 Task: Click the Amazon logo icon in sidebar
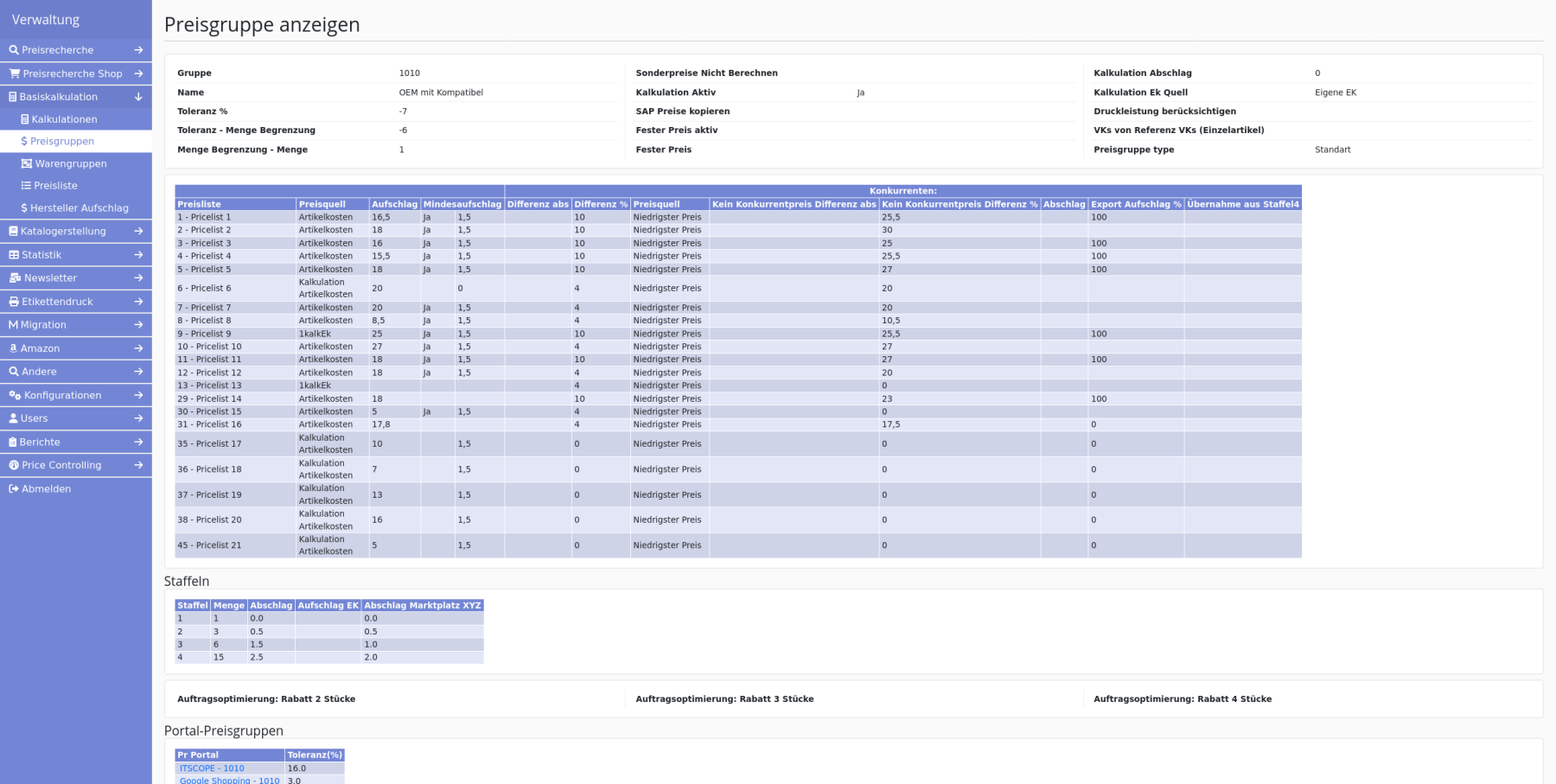click(13, 348)
